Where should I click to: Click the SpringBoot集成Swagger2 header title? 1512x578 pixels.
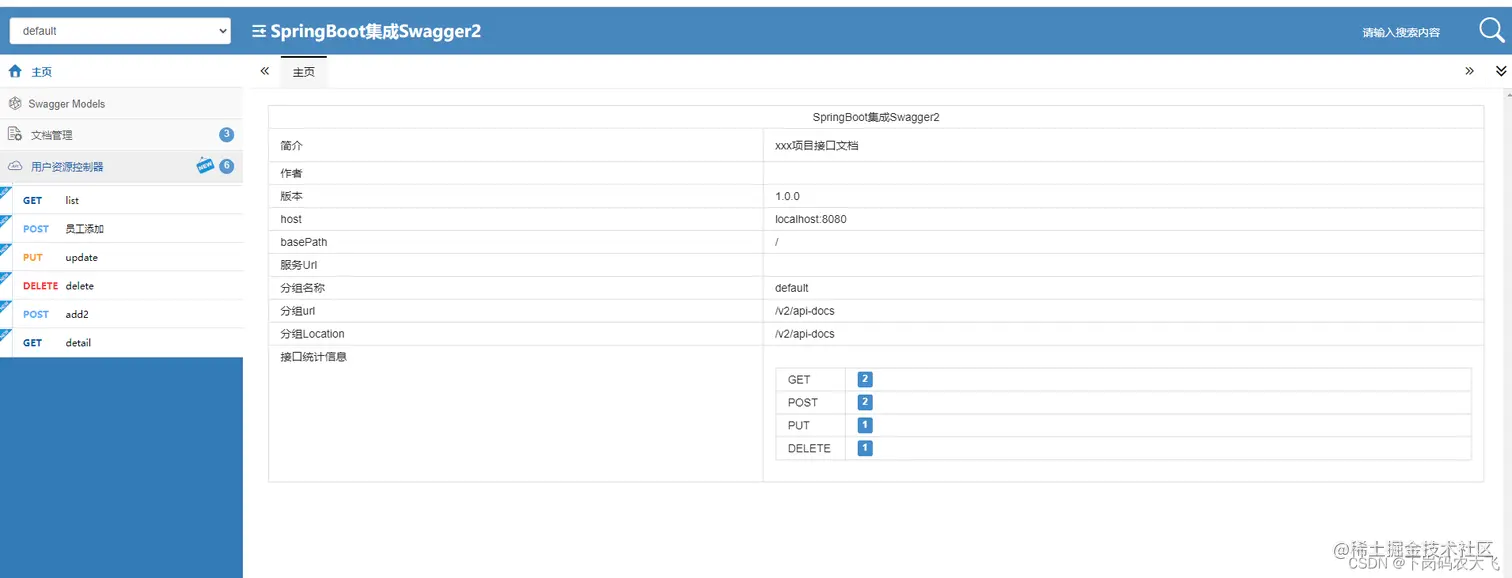[x=375, y=31]
